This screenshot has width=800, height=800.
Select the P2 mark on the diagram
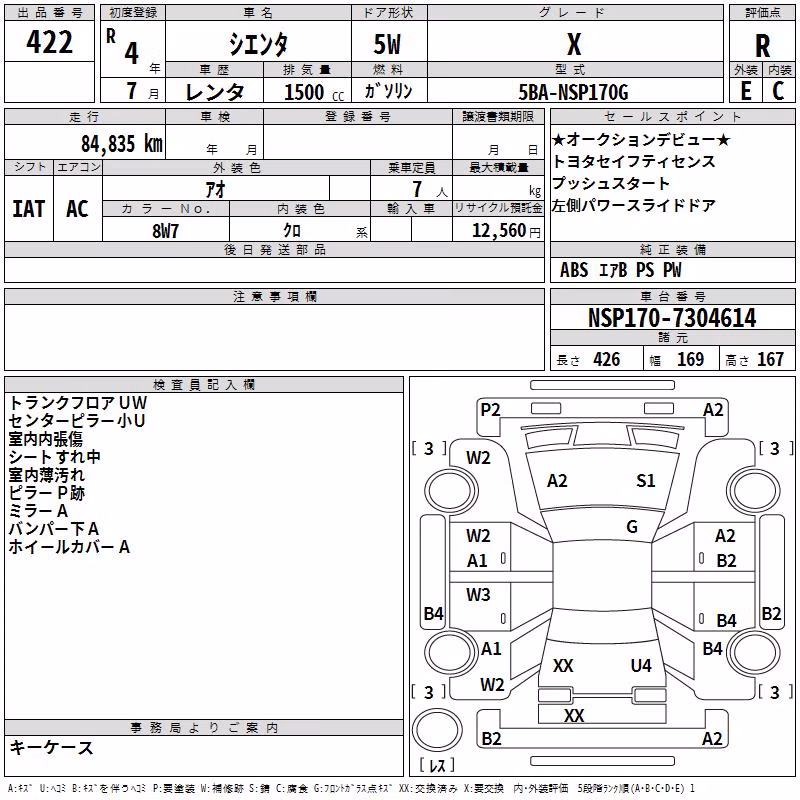coord(490,410)
